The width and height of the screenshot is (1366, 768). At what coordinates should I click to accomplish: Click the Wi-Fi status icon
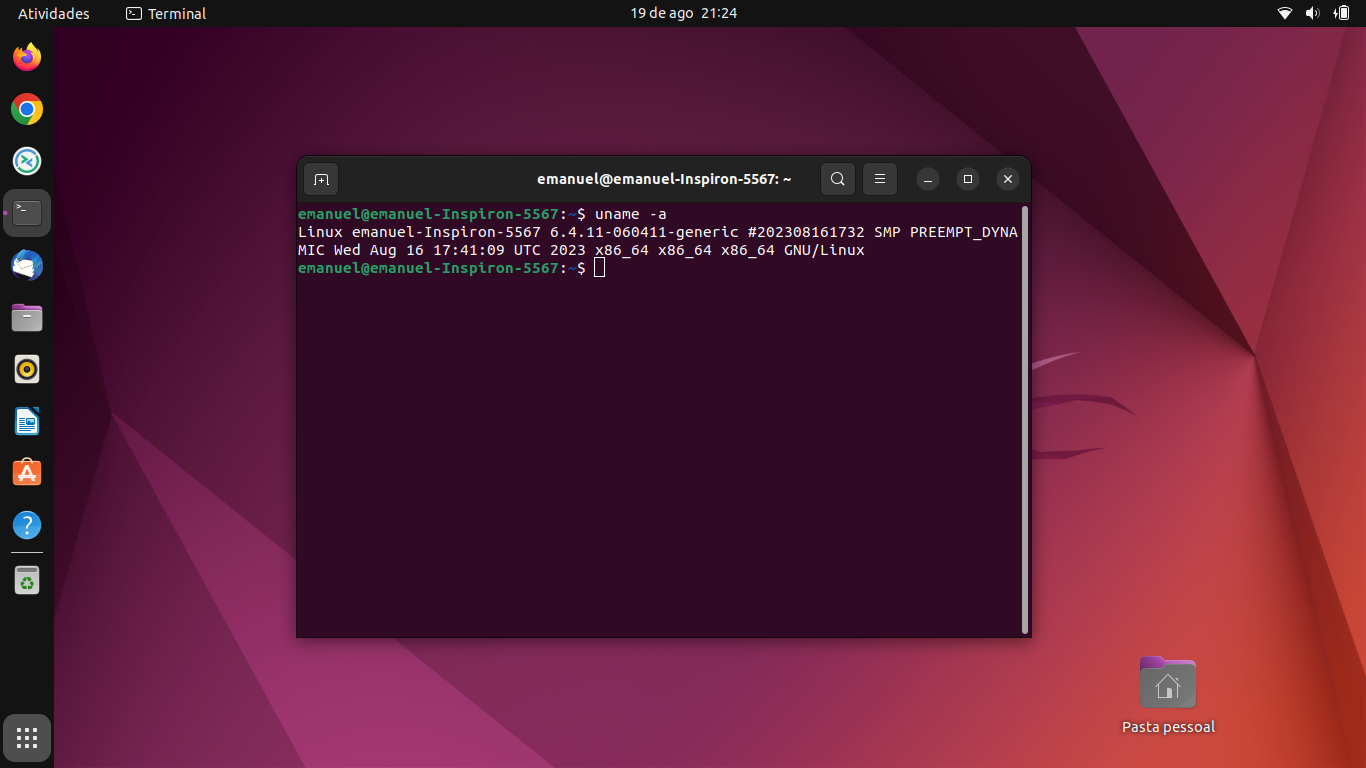[1285, 14]
